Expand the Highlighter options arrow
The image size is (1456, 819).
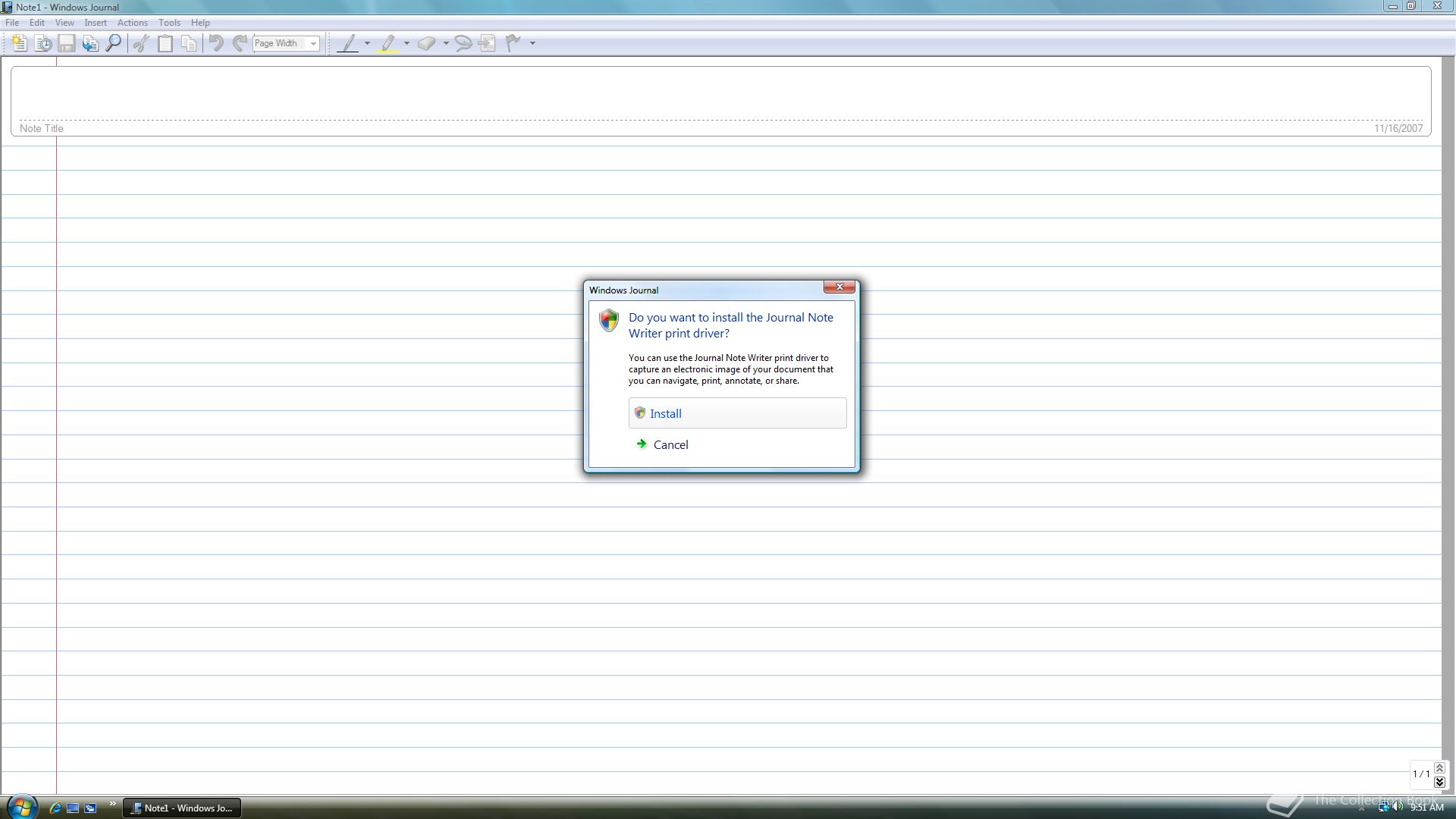(407, 43)
